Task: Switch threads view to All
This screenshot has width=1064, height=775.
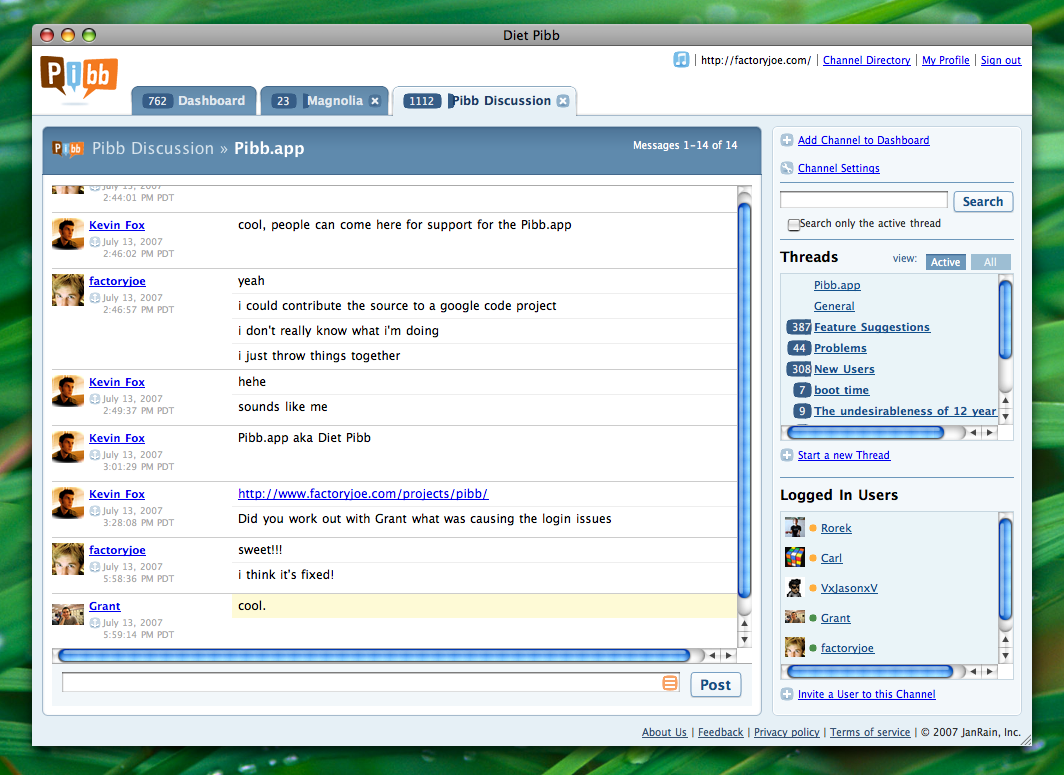Action: pos(990,262)
